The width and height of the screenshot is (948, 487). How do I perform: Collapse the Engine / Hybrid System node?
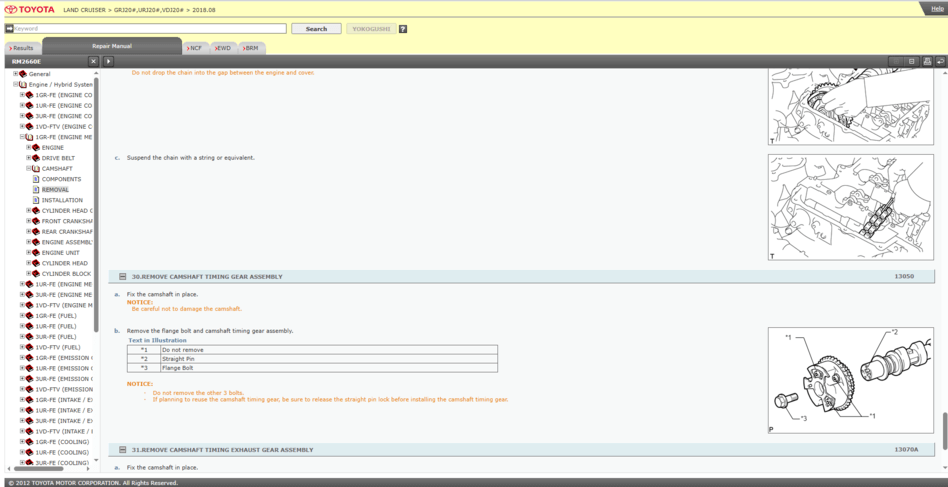pyautogui.click(x=16, y=85)
